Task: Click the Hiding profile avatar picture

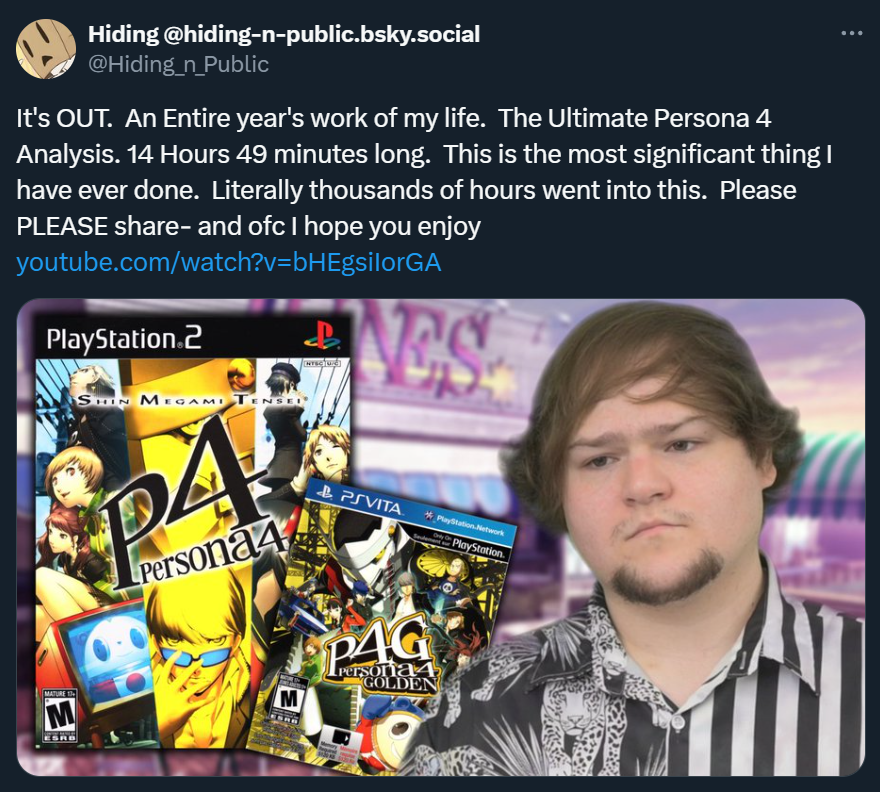Action: [46, 48]
